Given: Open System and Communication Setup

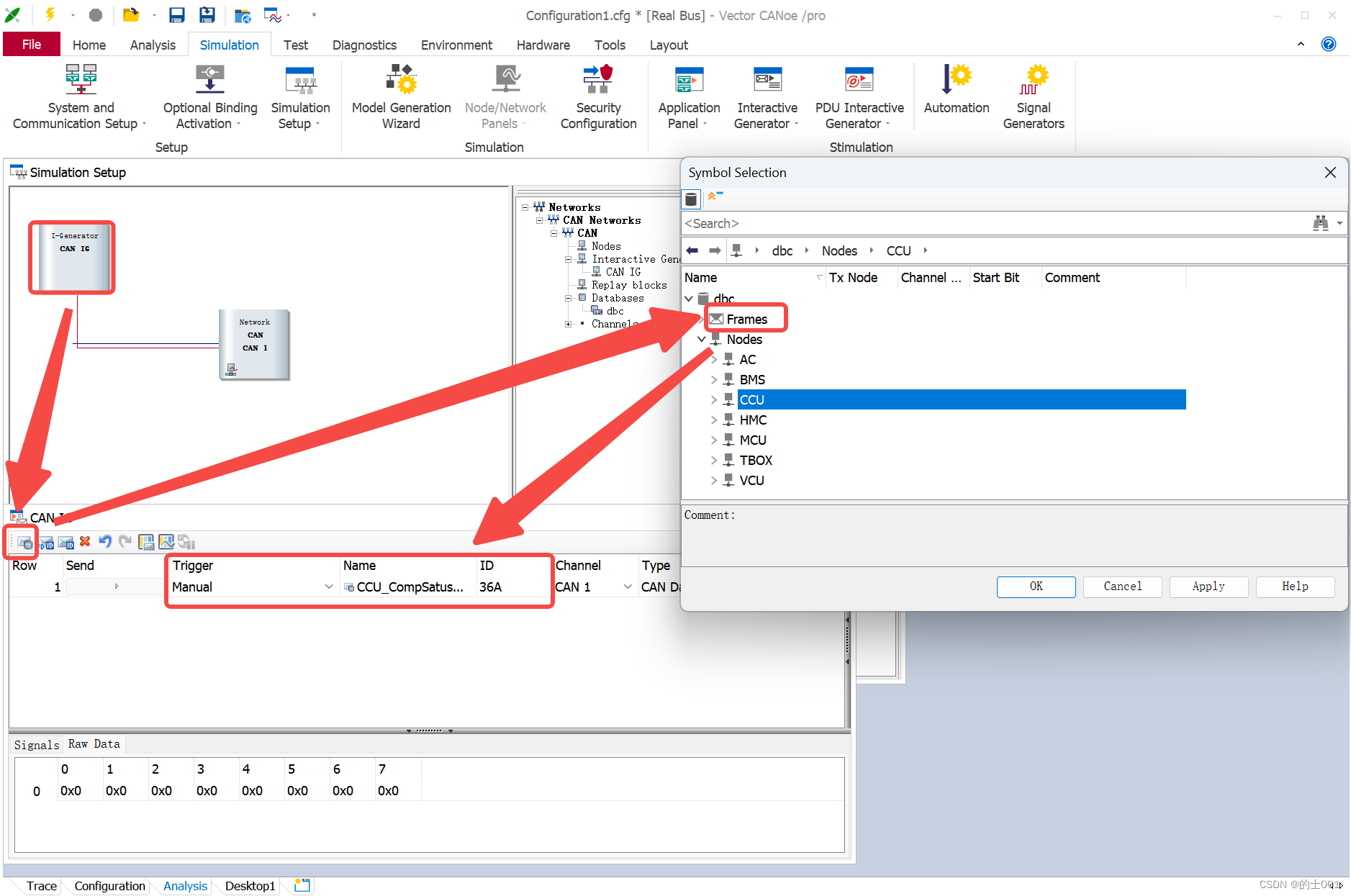Looking at the screenshot, I should coord(80,98).
